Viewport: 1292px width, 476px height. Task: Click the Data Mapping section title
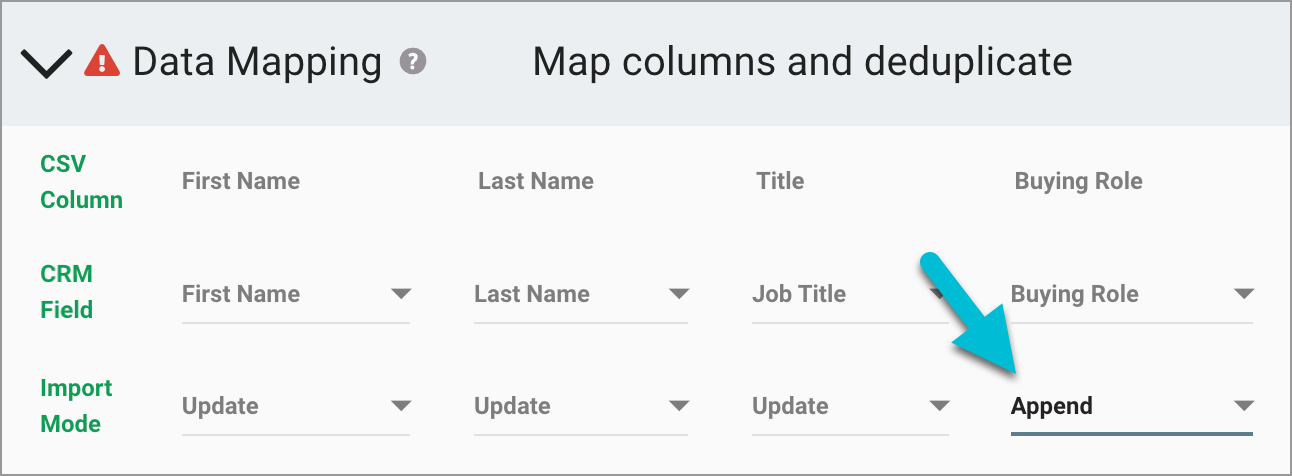(257, 62)
